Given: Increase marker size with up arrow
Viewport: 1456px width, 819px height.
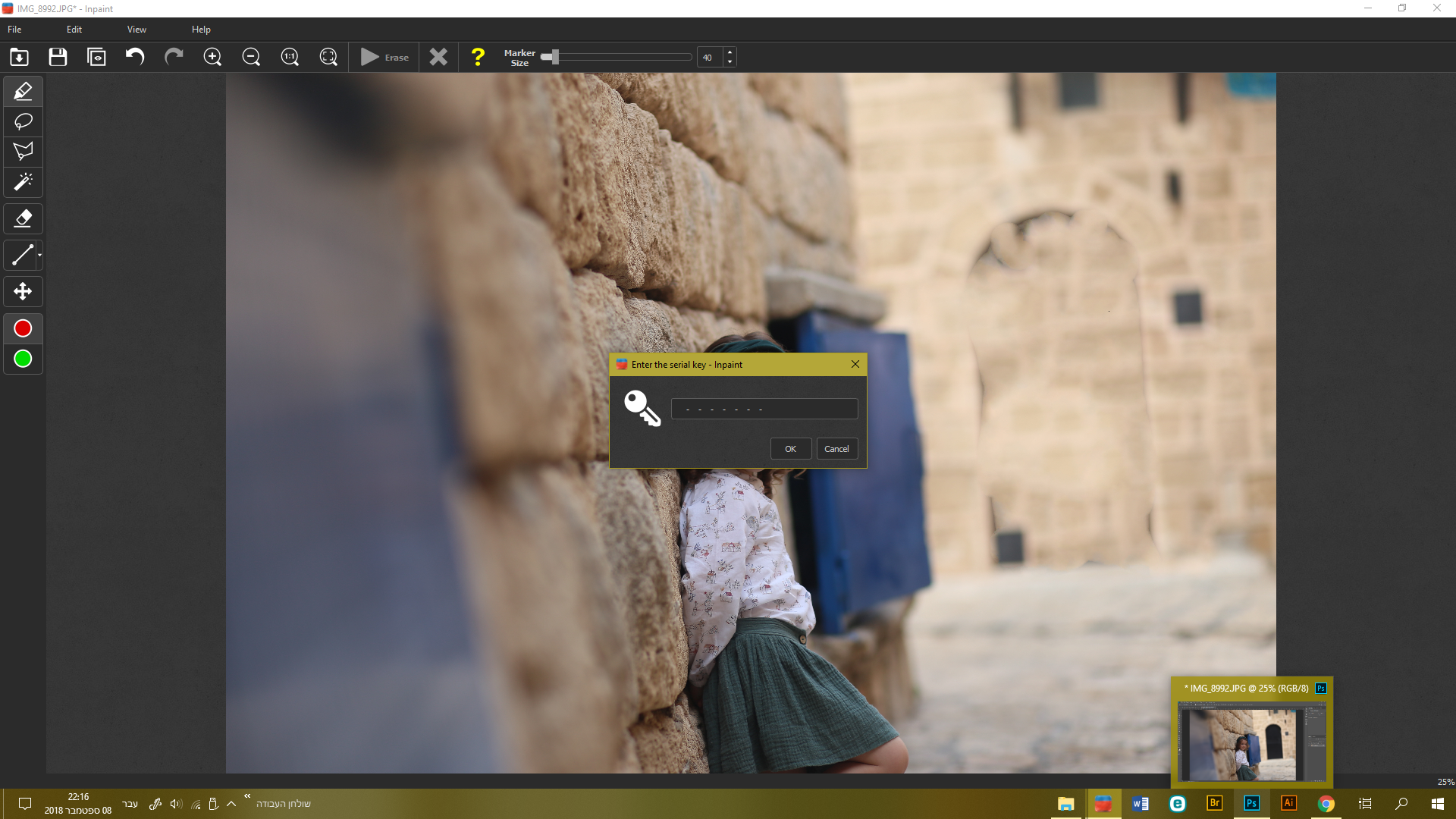Looking at the screenshot, I should [730, 52].
